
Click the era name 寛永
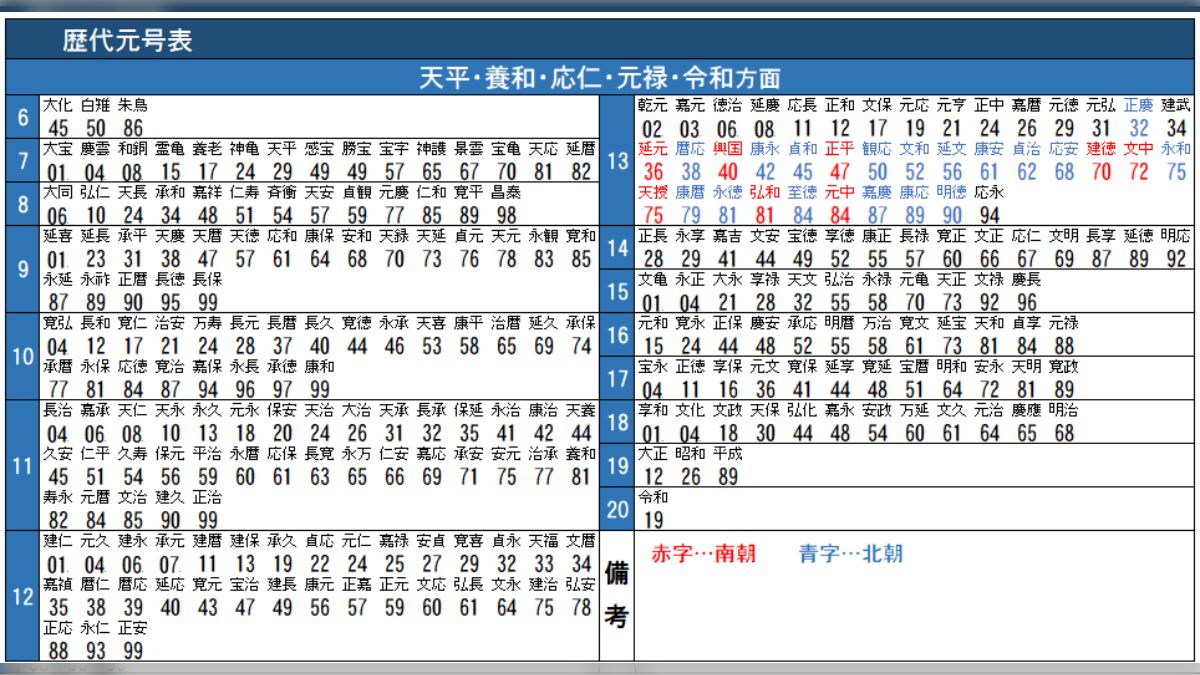690,323
